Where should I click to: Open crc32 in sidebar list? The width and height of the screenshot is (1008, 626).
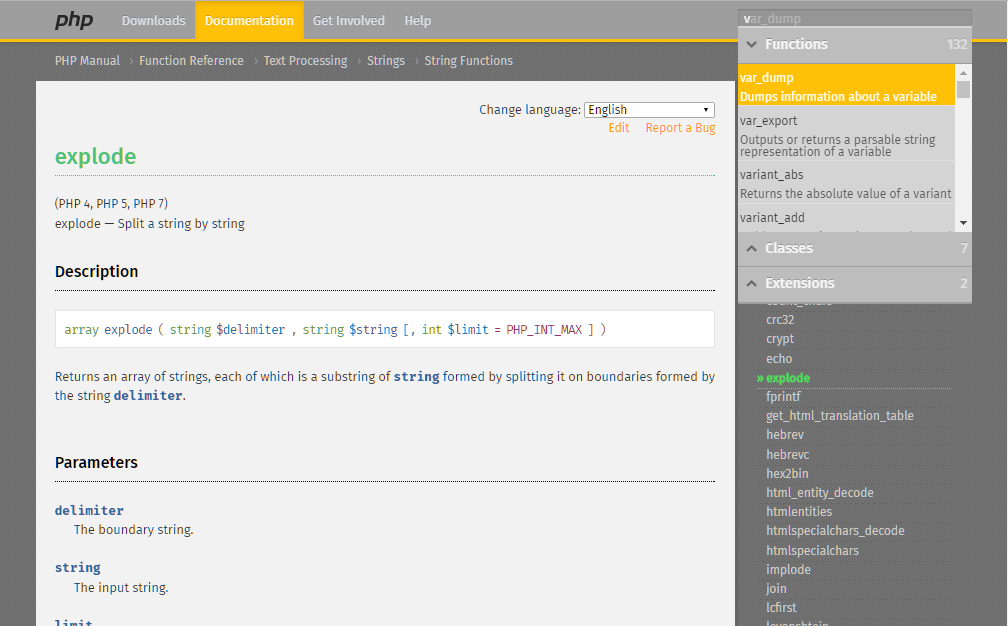(780, 320)
